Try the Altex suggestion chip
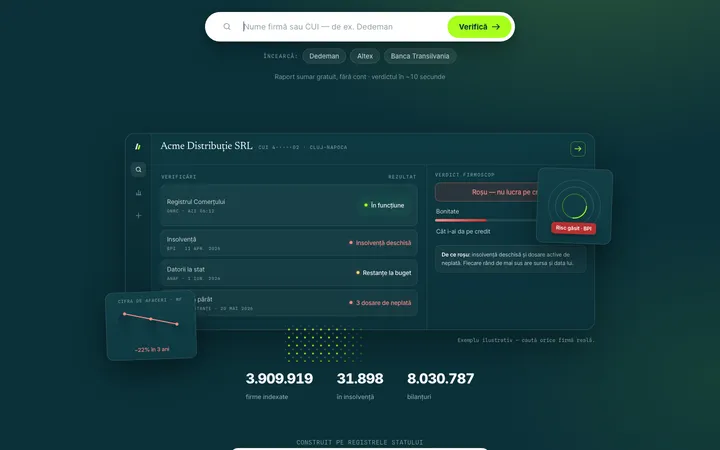 (x=365, y=56)
